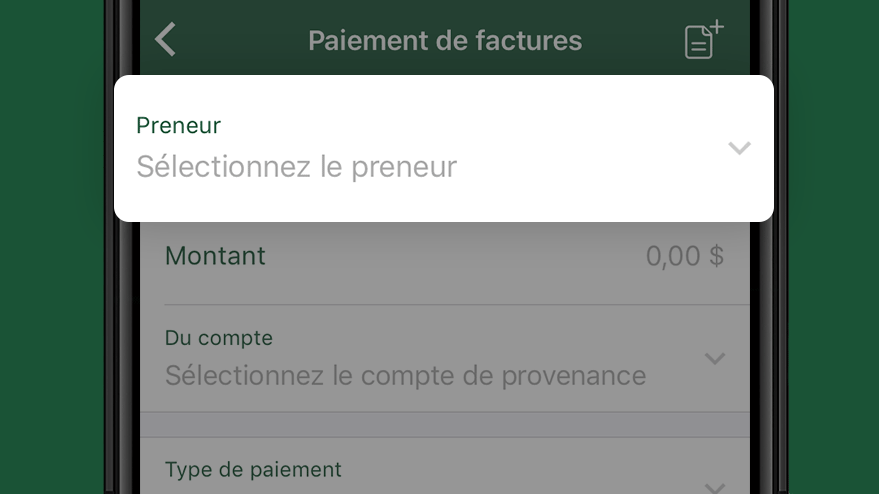The image size is (879, 494).
Task: Choose "Sélectionnez le compte de provenance"
Action: click(405, 375)
